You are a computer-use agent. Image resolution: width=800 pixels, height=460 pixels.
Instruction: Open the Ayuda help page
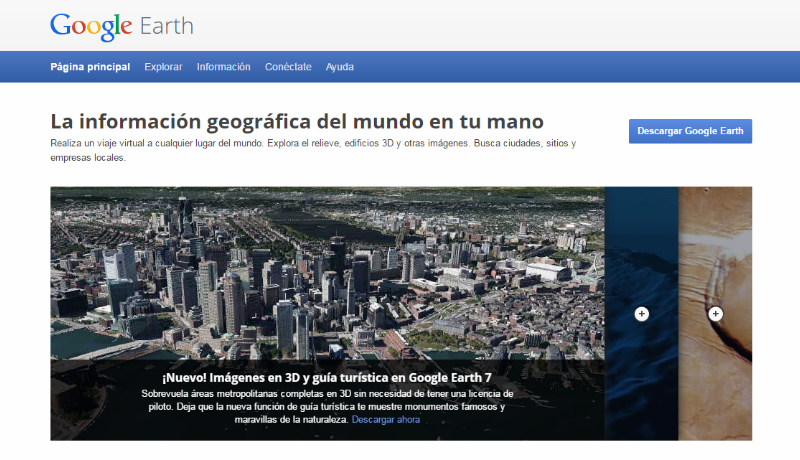[x=339, y=67]
